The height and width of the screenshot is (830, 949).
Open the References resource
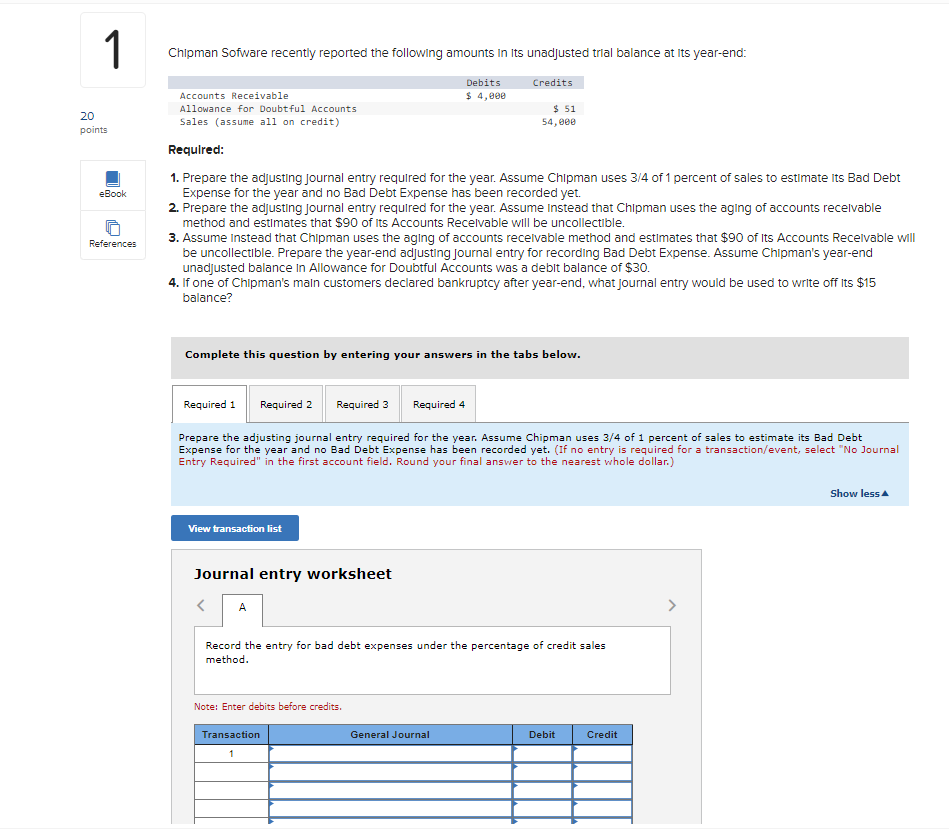point(113,235)
